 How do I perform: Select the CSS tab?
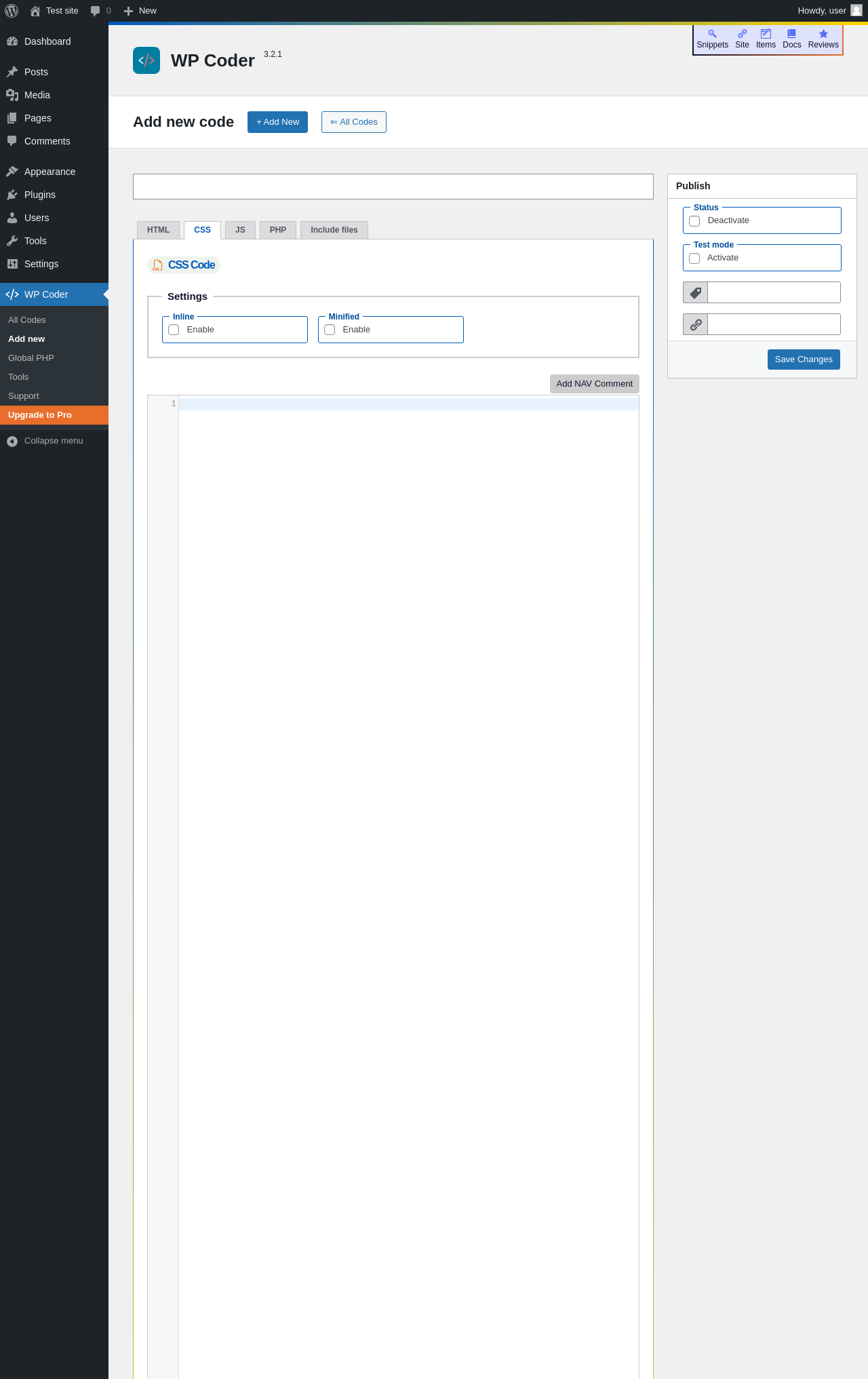202,230
